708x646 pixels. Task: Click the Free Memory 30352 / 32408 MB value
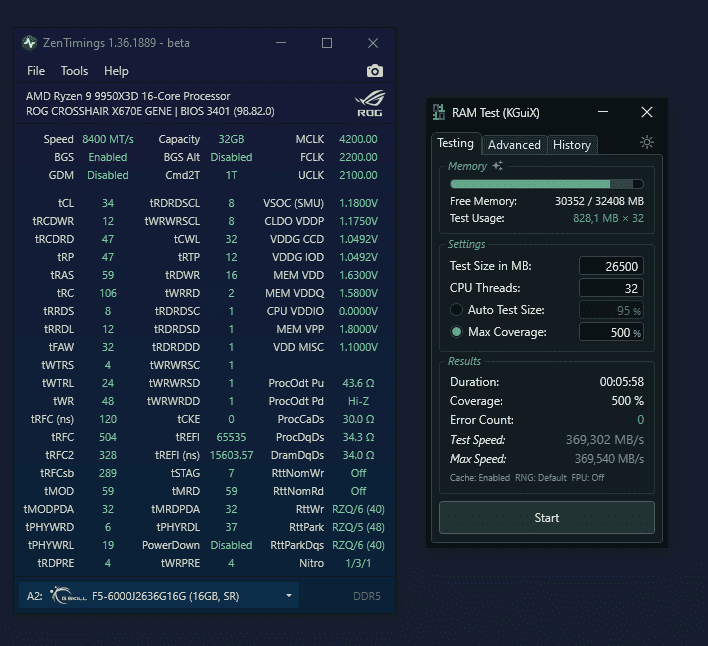pyautogui.click(x=599, y=201)
